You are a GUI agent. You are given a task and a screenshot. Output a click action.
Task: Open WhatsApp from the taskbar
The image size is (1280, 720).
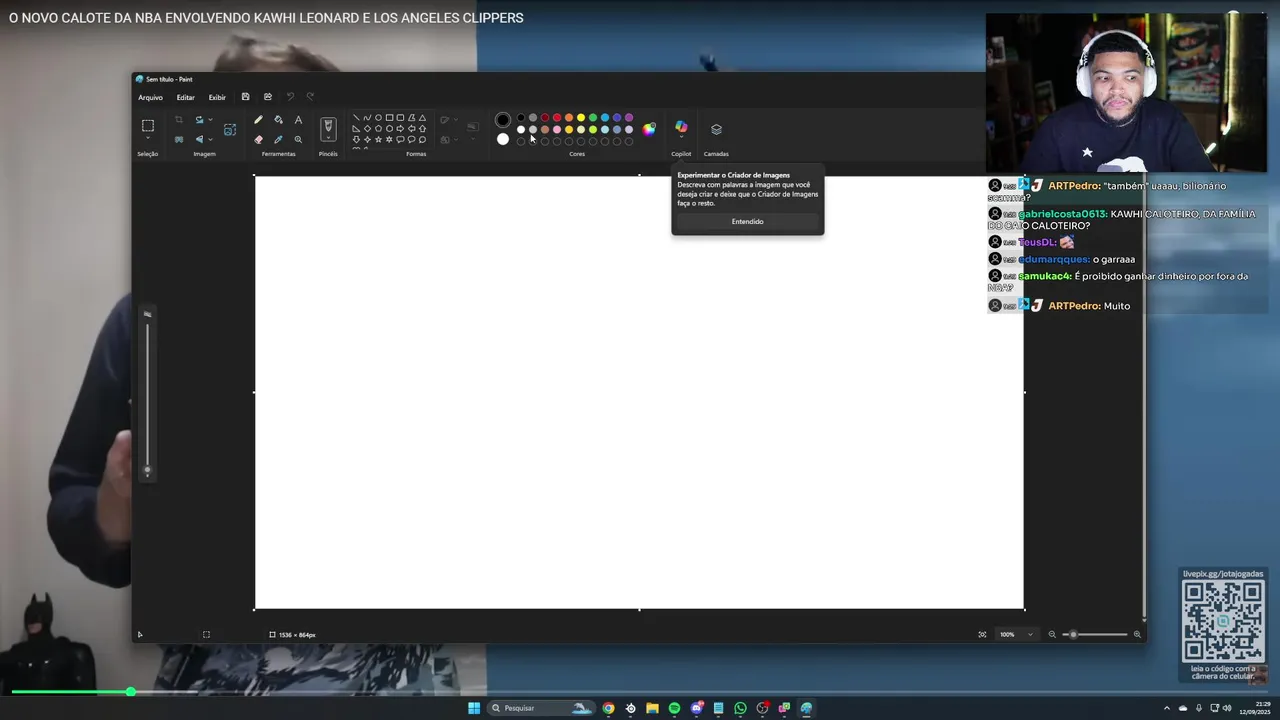pos(740,708)
